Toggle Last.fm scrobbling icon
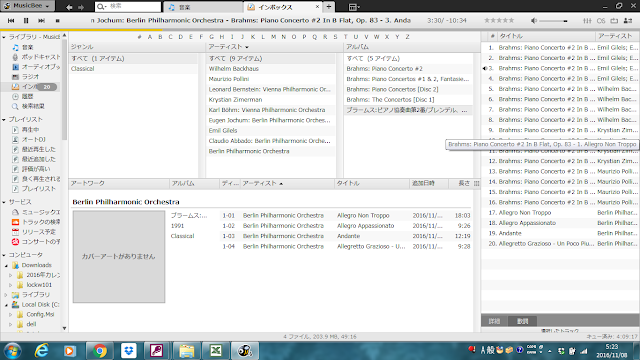640x360 pixels. [601, 20]
